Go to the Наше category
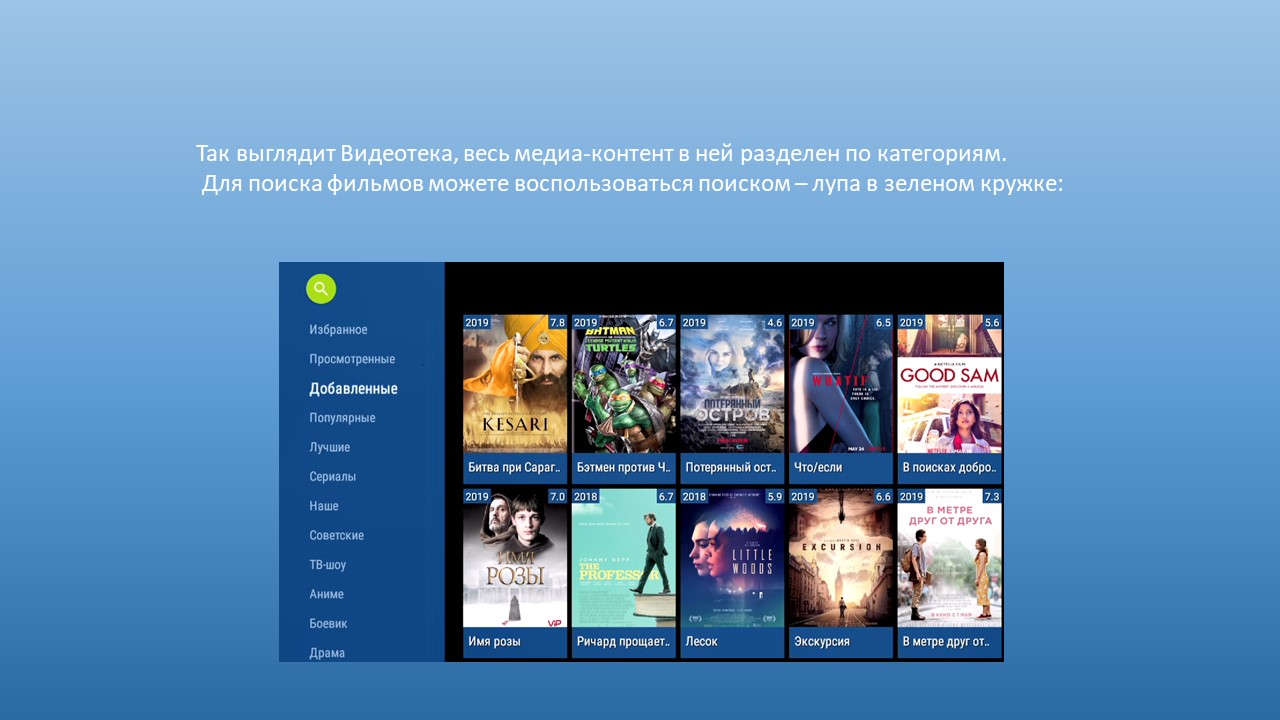 (324, 506)
